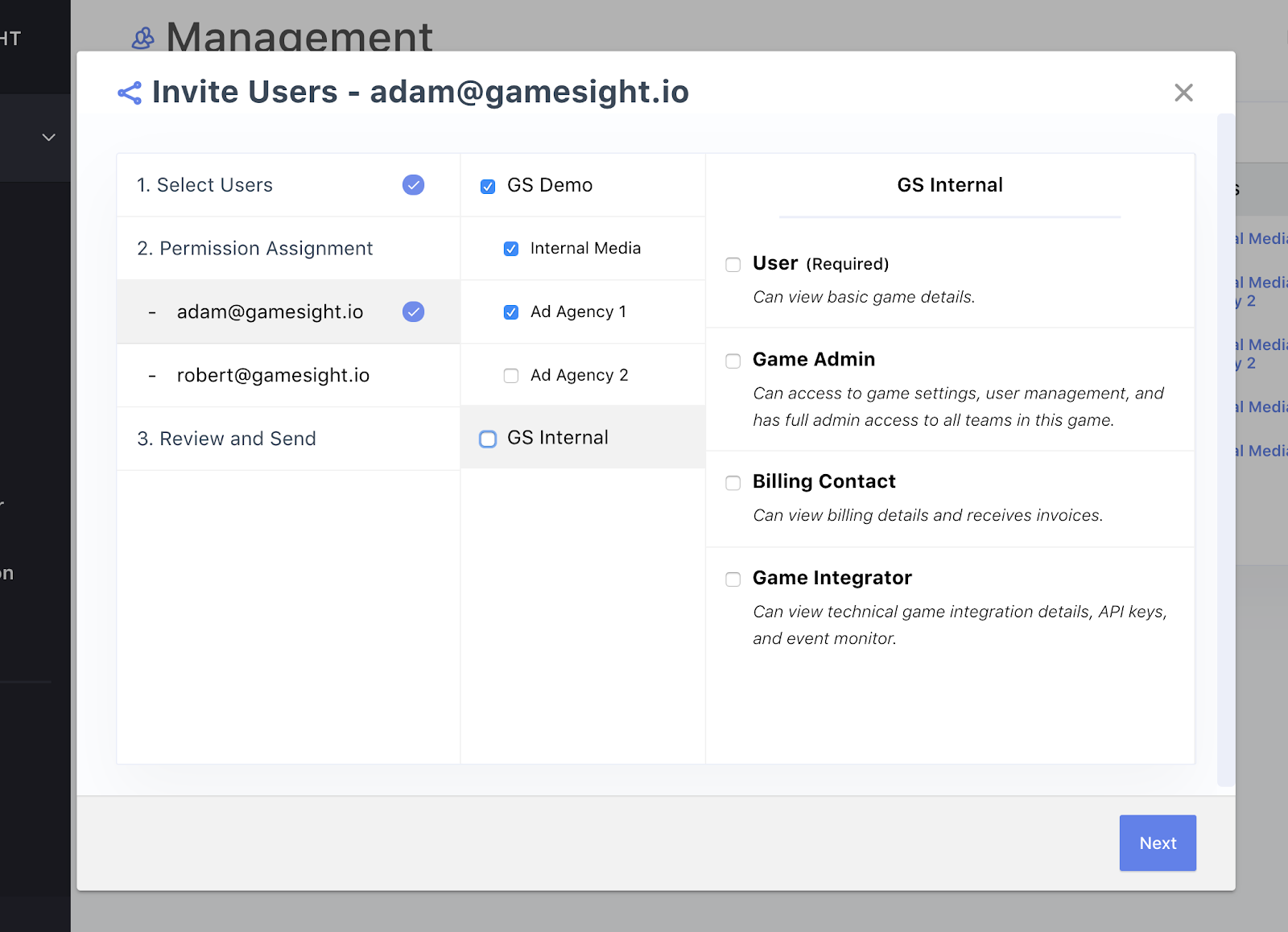Check the GS Internal checkbox
Screen dimensions: 1288x932
pos(488,439)
